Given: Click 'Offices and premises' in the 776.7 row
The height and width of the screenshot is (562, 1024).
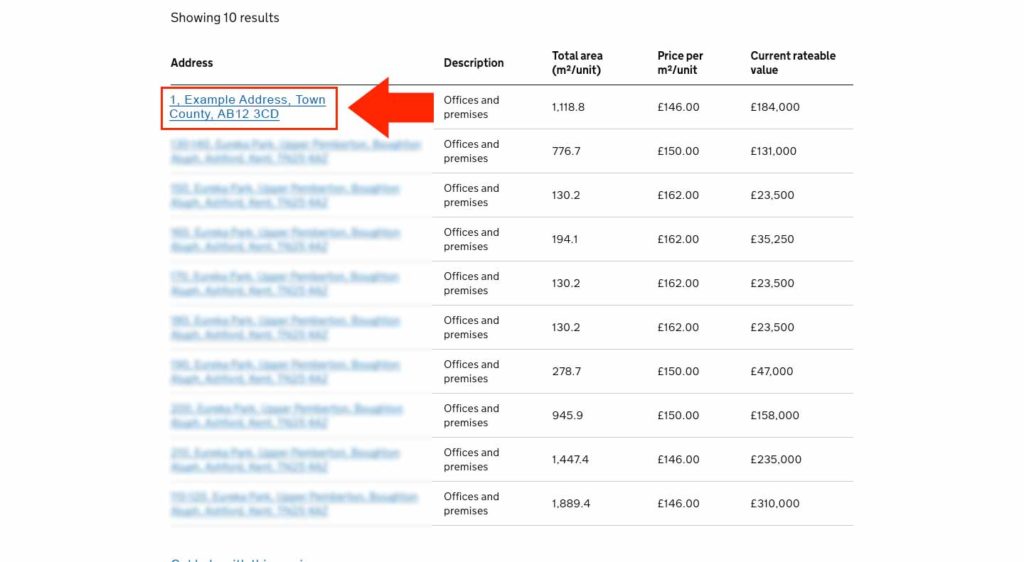Looking at the screenshot, I should pos(472,151).
